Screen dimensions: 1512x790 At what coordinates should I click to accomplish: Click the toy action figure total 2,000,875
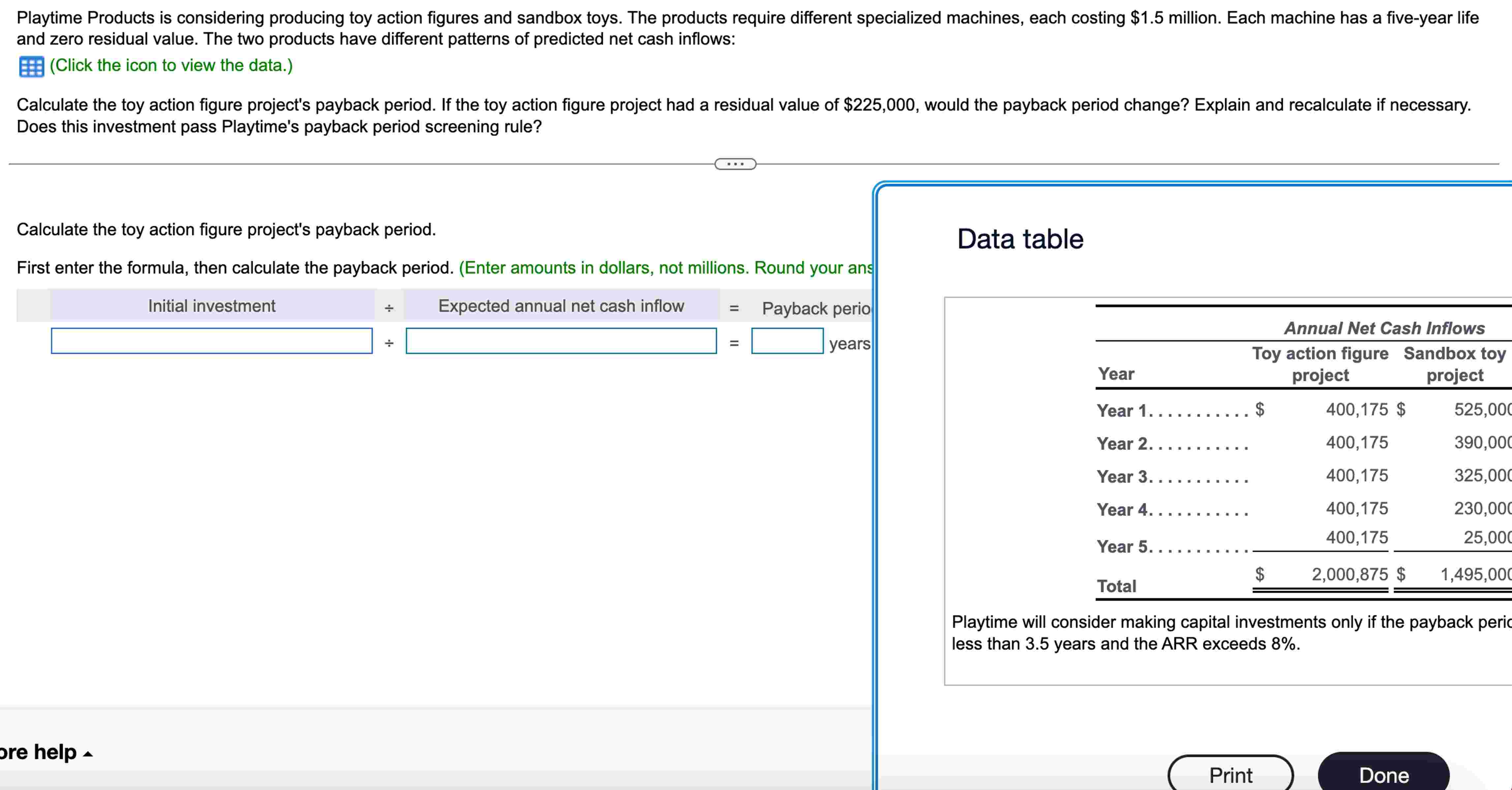coord(1349,574)
